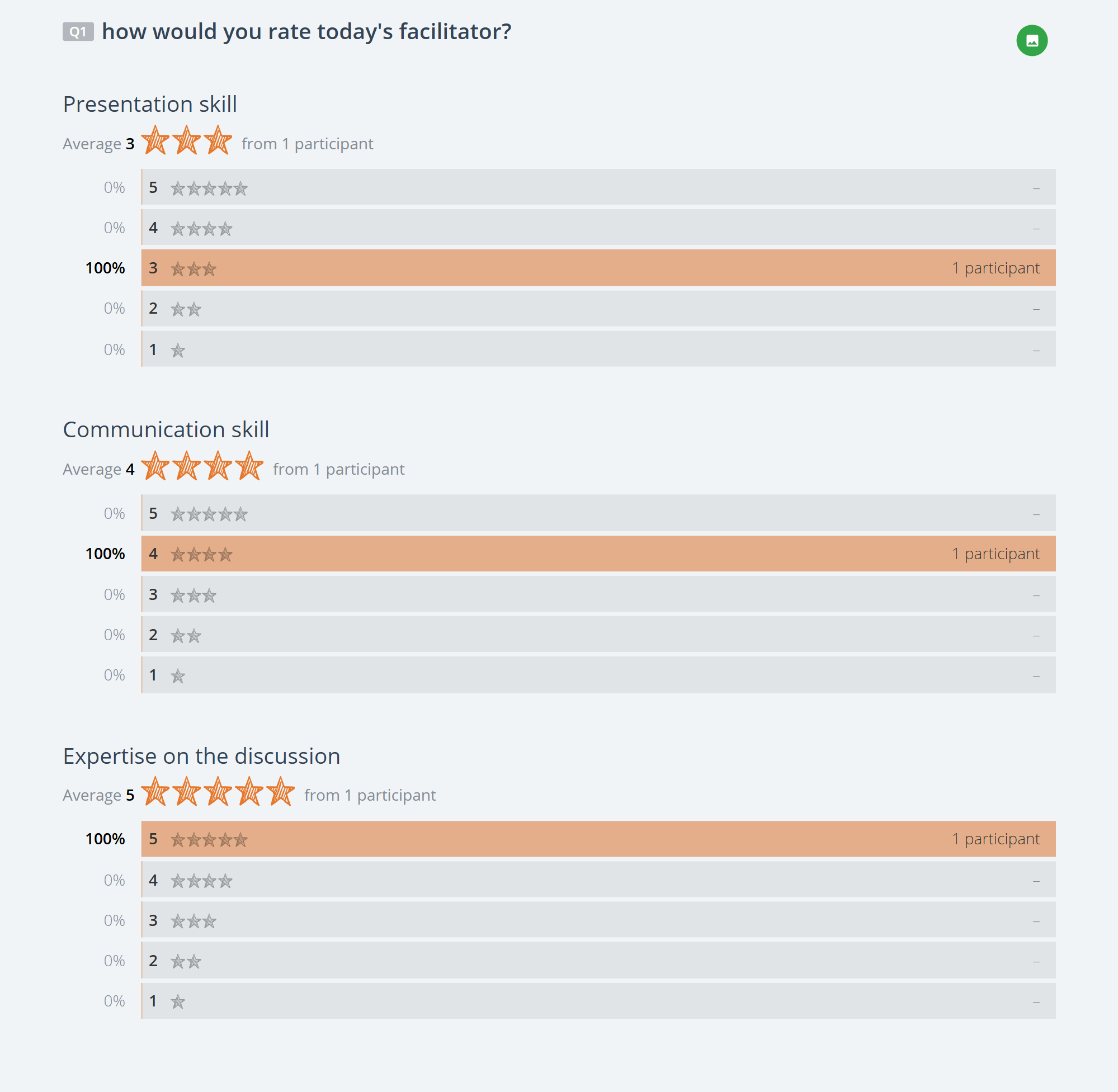Click the question title about today's facilitator
This screenshot has height=1092, width=1118.
pos(306,31)
